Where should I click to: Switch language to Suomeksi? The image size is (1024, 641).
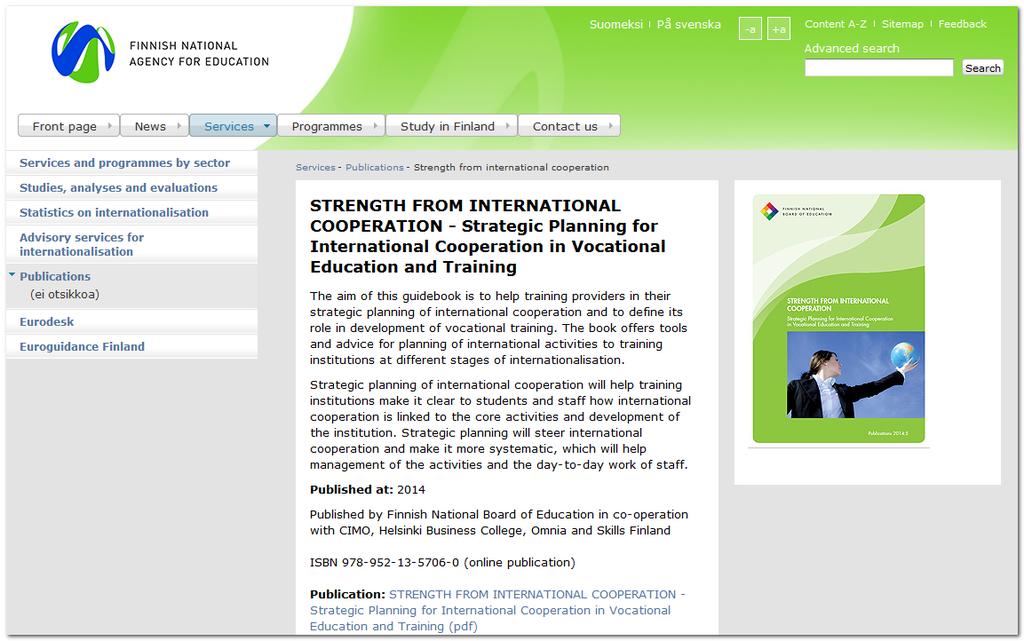pyautogui.click(x=616, y=24)
